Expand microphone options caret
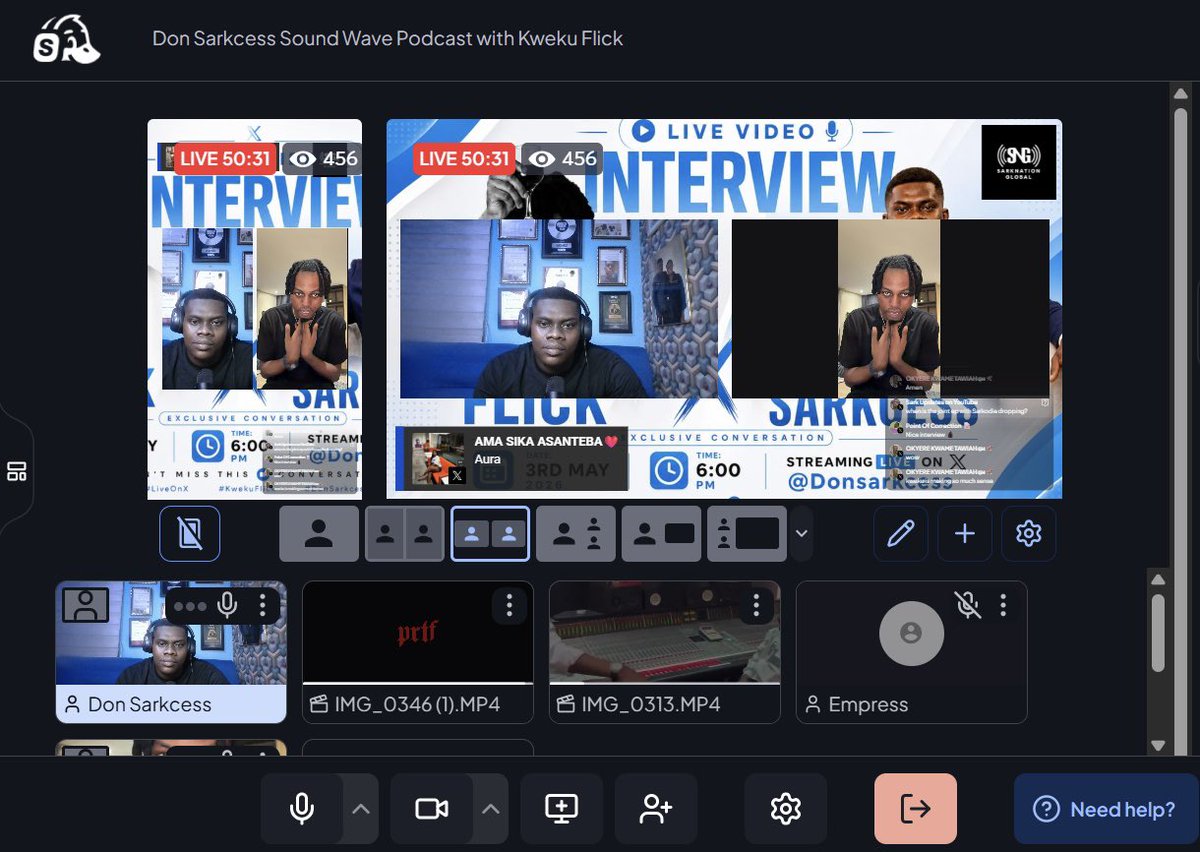 361,808
